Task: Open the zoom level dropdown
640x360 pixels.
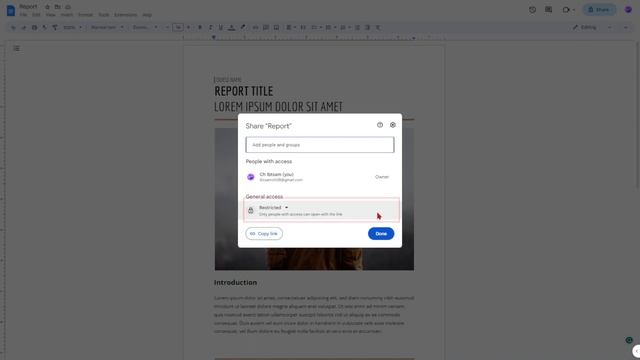Action: tap(73, 27)
